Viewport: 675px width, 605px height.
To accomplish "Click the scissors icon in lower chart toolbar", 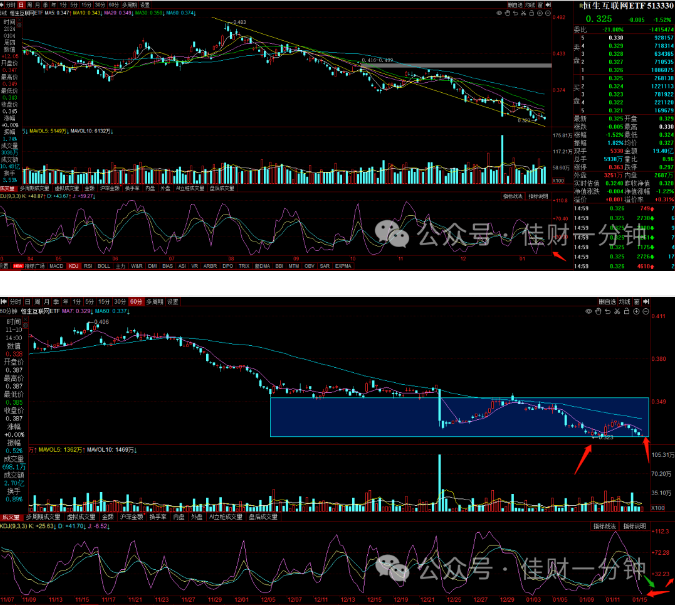I will click(617, 311).
